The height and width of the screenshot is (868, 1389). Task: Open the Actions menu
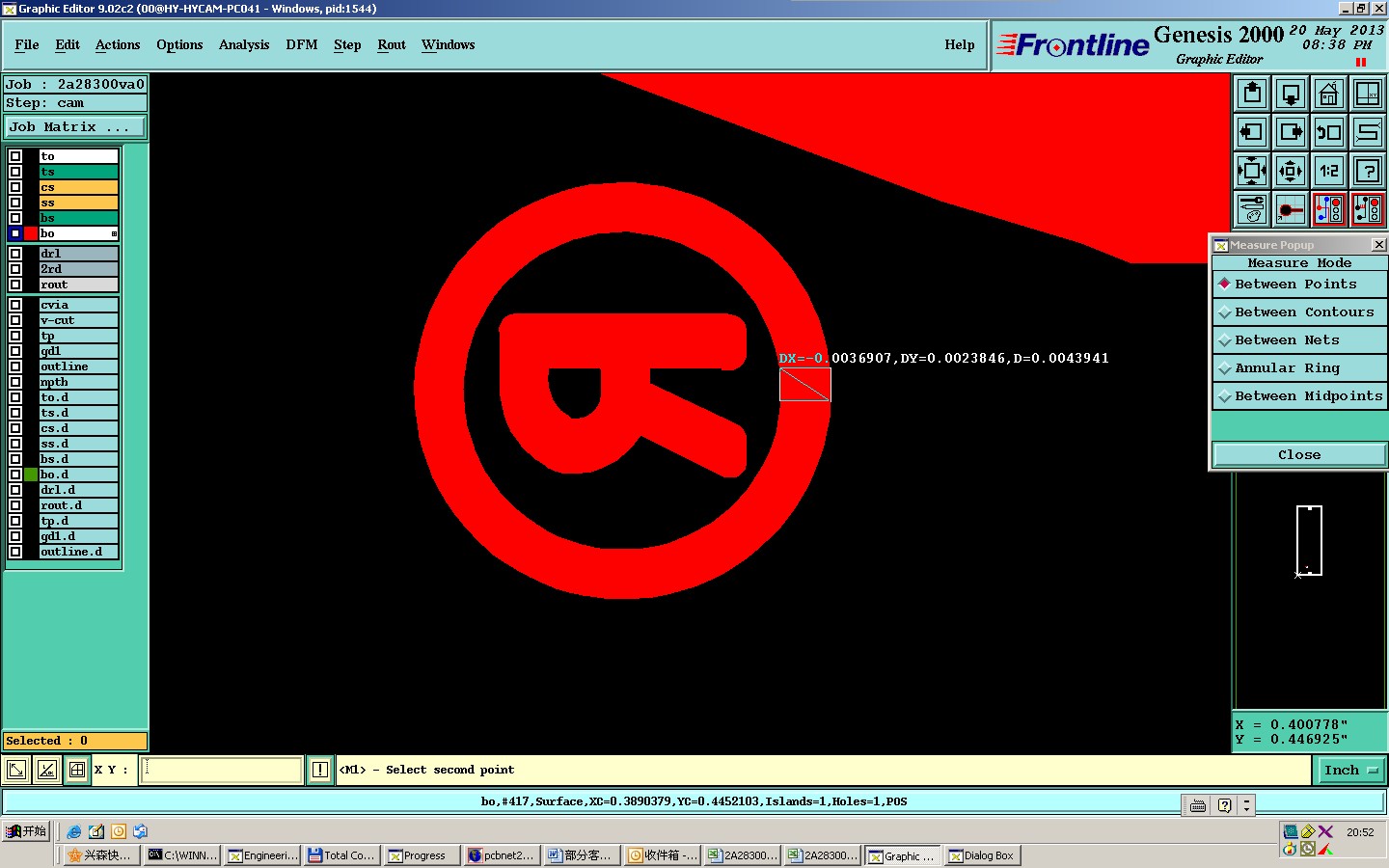(118, 45)
